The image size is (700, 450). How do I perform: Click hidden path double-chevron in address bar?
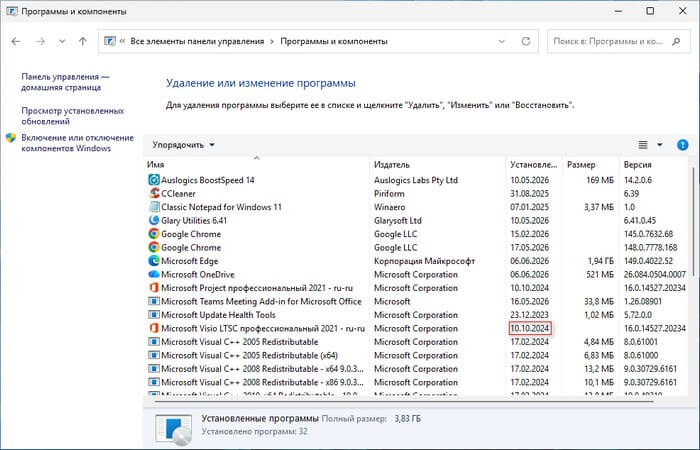click(x=122, y=42)
